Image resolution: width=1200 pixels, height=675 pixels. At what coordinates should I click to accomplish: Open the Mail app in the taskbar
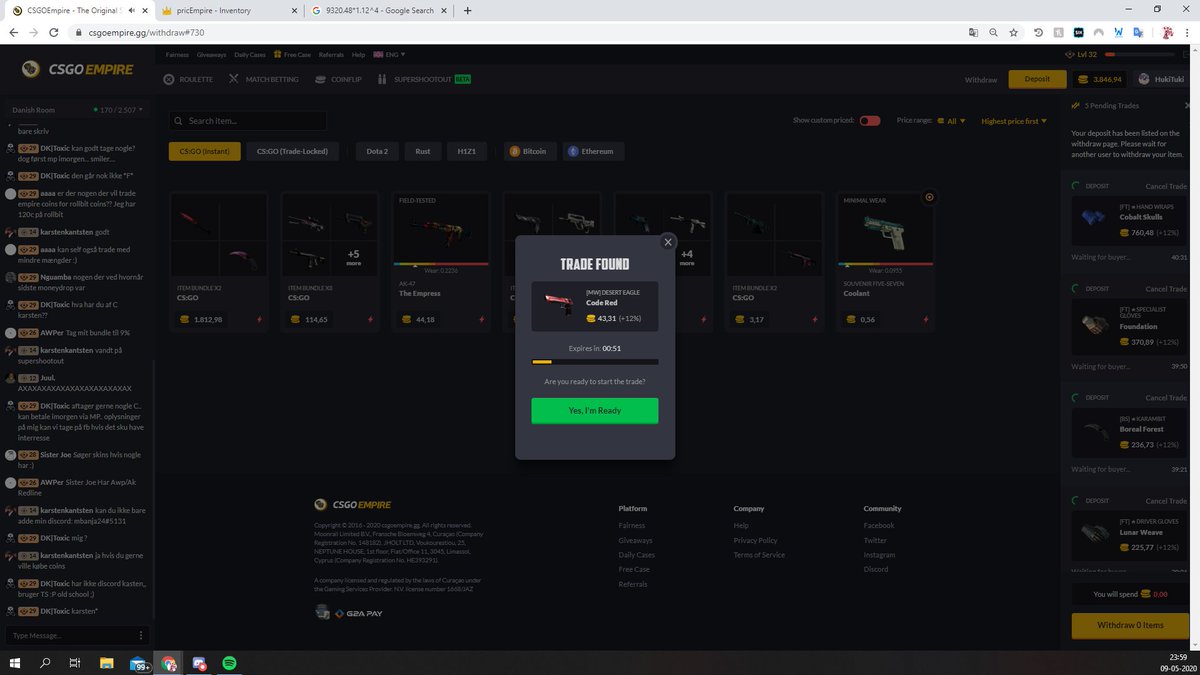coord(141,664)
